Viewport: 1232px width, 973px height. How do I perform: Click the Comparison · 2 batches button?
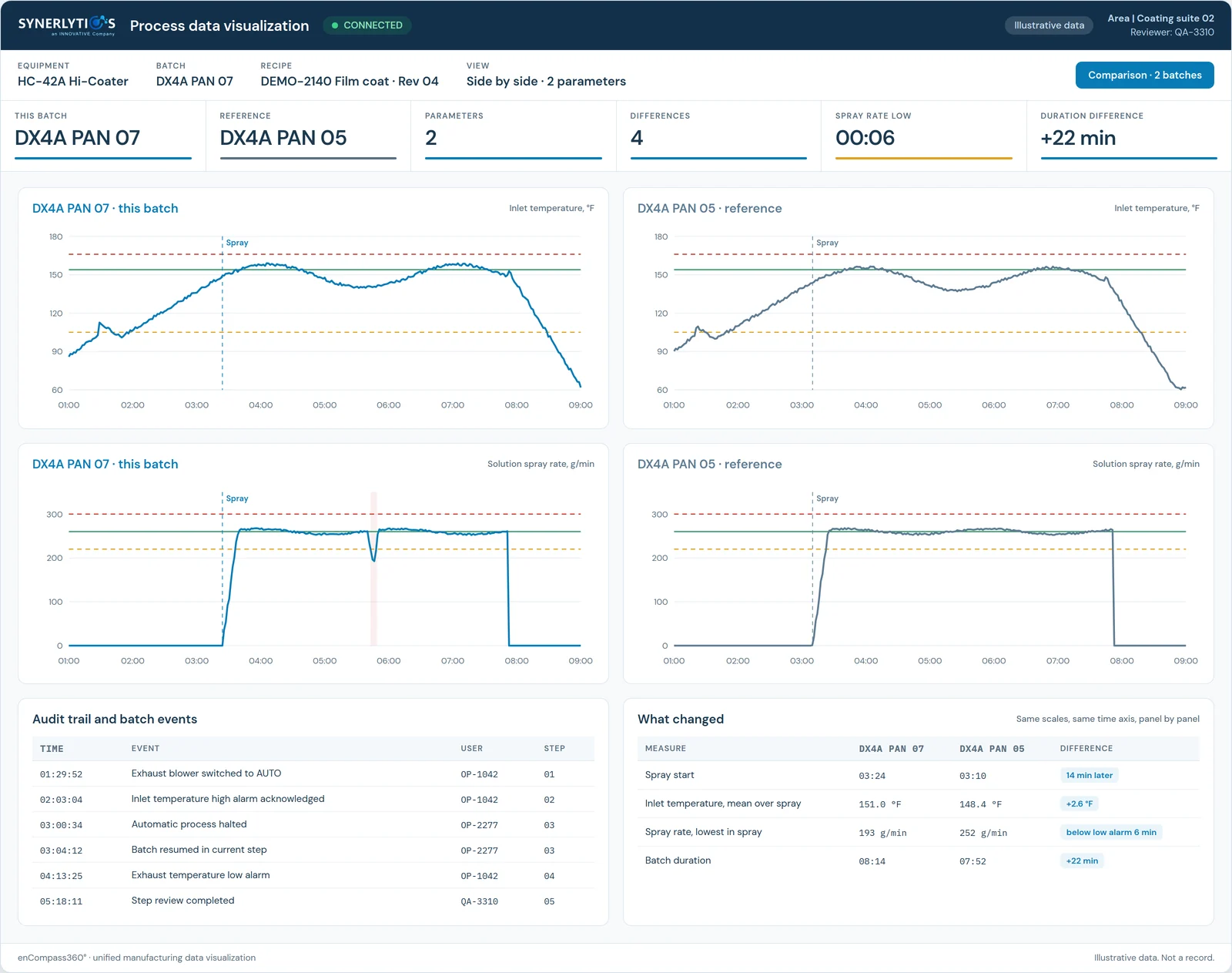1144,75
